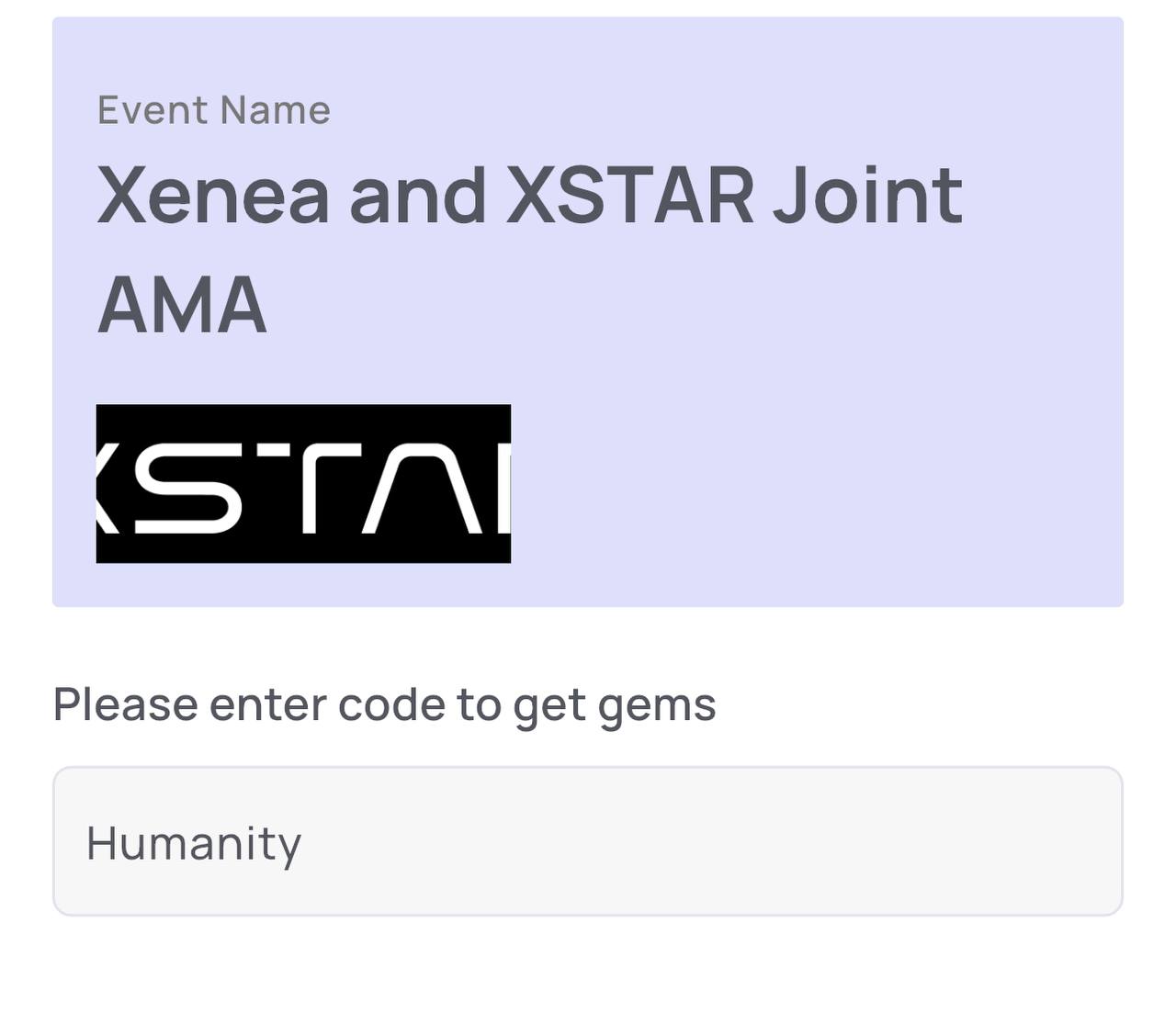This screenshot has height=1013, width=1176.
Task: Click the "AMA" word in the event title
Action: [182, 305]
